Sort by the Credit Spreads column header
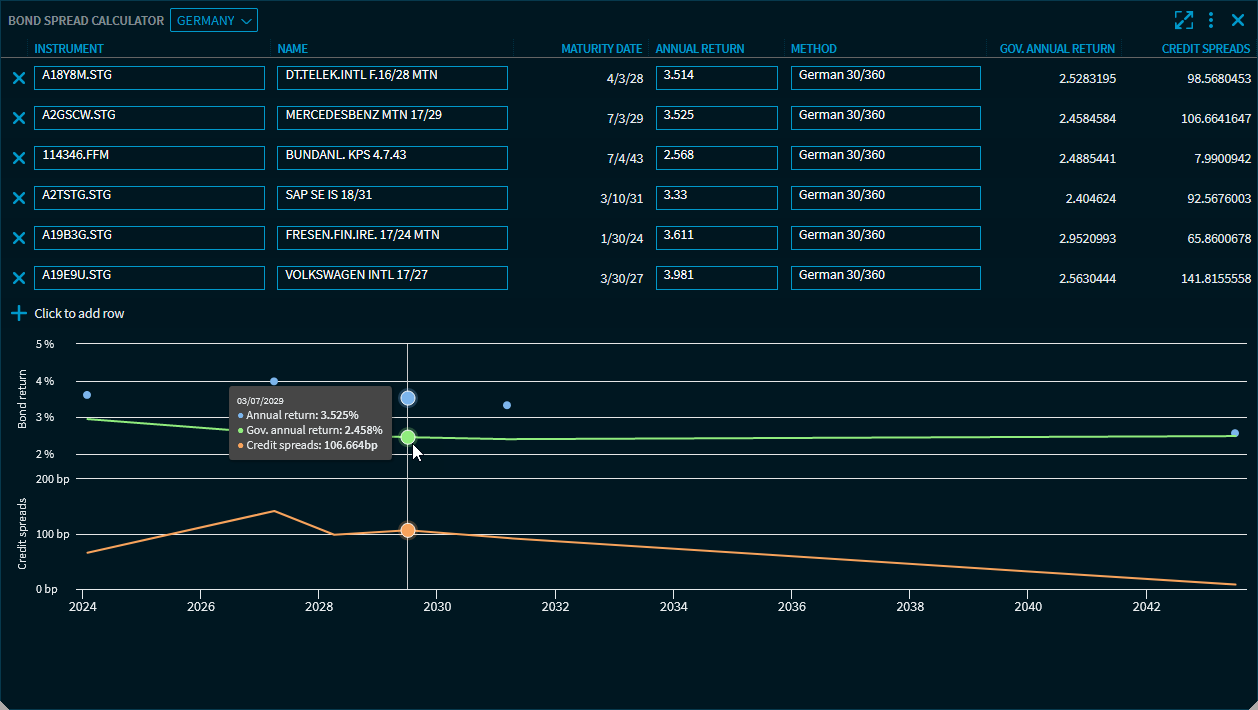The width and height of the screenshot is (1258, 710). tap(1205, 49)
